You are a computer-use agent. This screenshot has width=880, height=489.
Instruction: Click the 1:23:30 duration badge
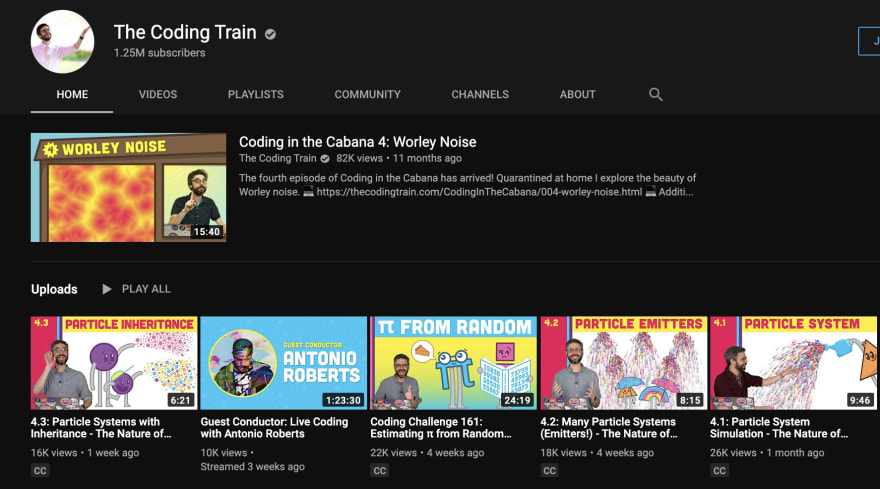click(343, 400)
